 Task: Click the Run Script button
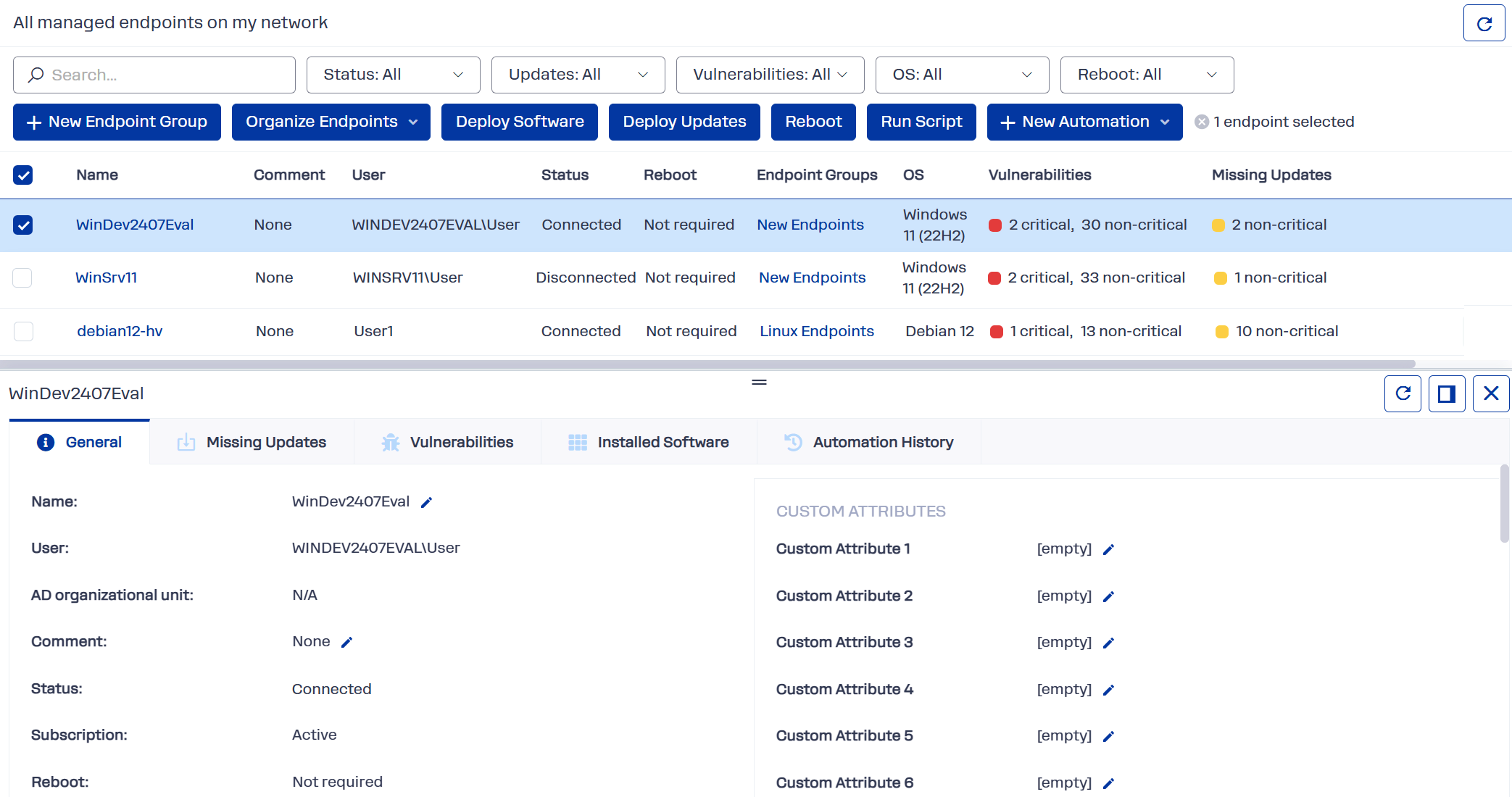pyautogui.click(x=921, y=122)
